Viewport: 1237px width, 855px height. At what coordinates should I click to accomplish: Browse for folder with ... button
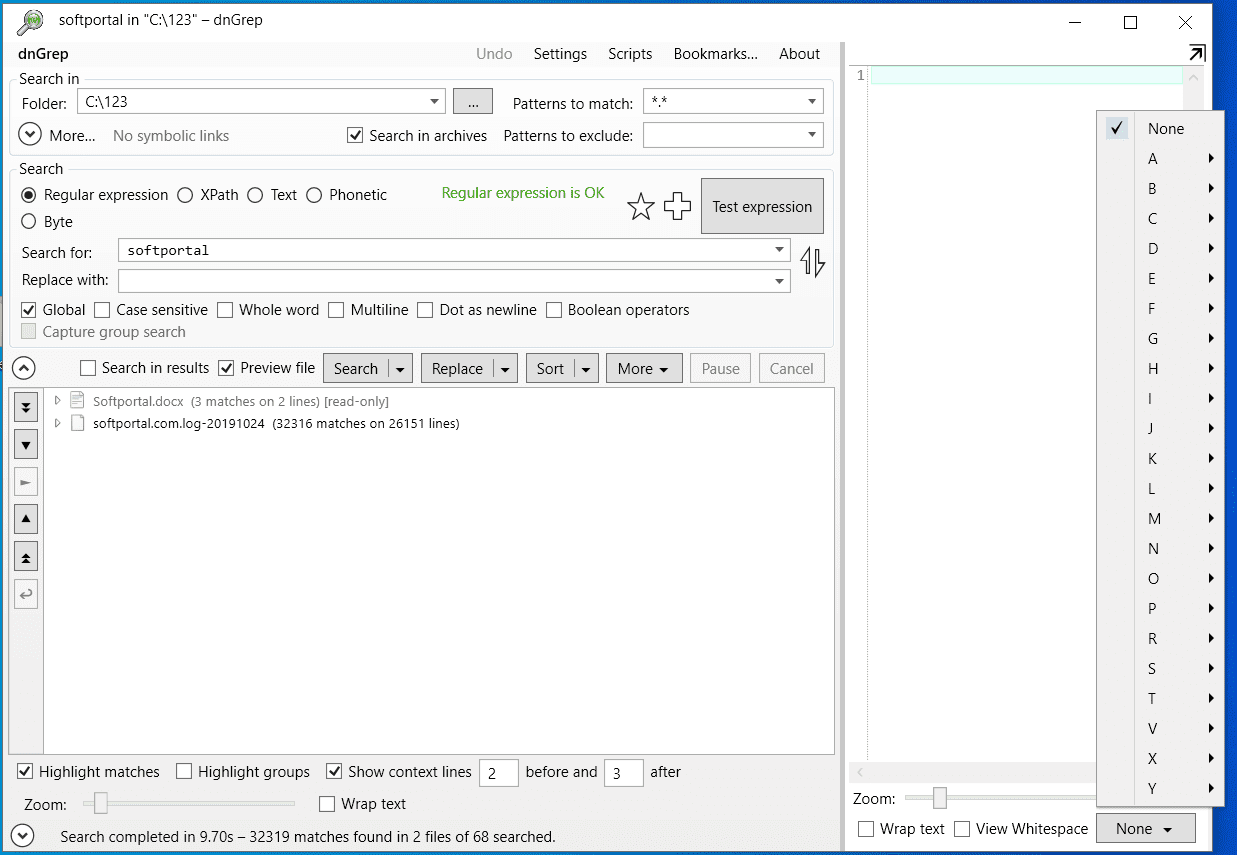tap(473, 101)
